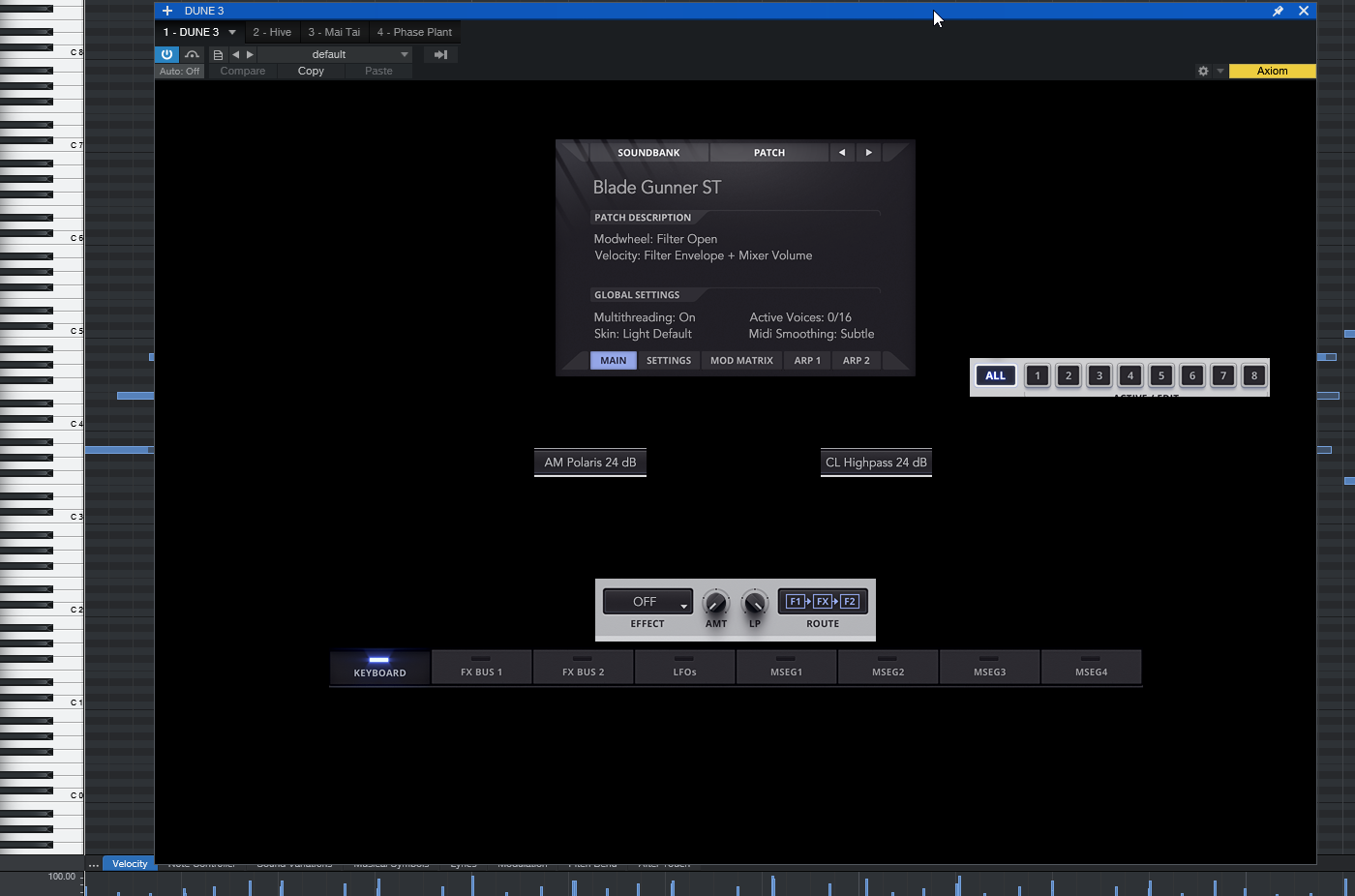Click the sidechain routing arrow icon
This screenshot has width=1355, height=896.
(440, 55)
